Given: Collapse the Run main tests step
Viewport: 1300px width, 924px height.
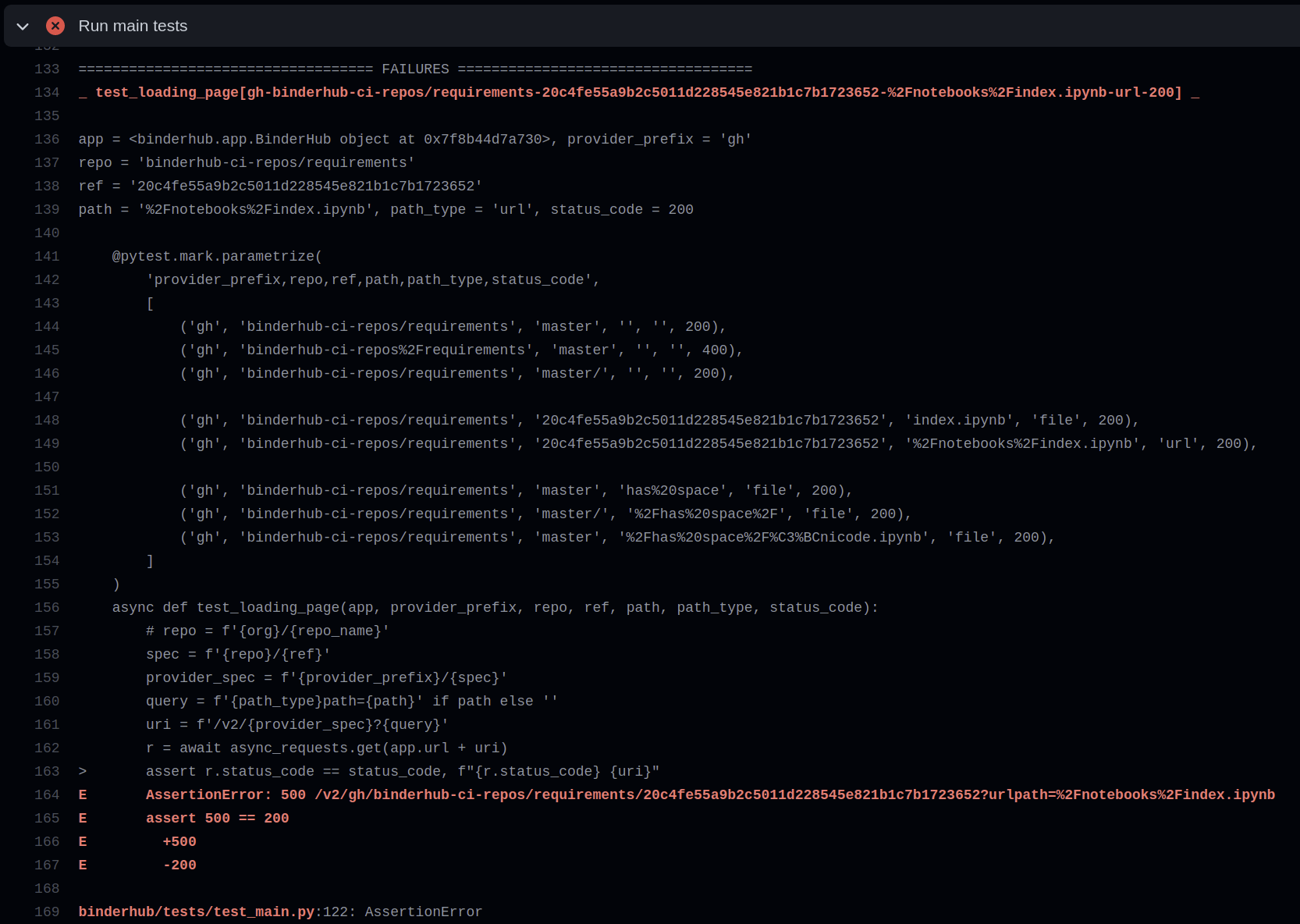Looking at the screenshot, I should 23,26.
